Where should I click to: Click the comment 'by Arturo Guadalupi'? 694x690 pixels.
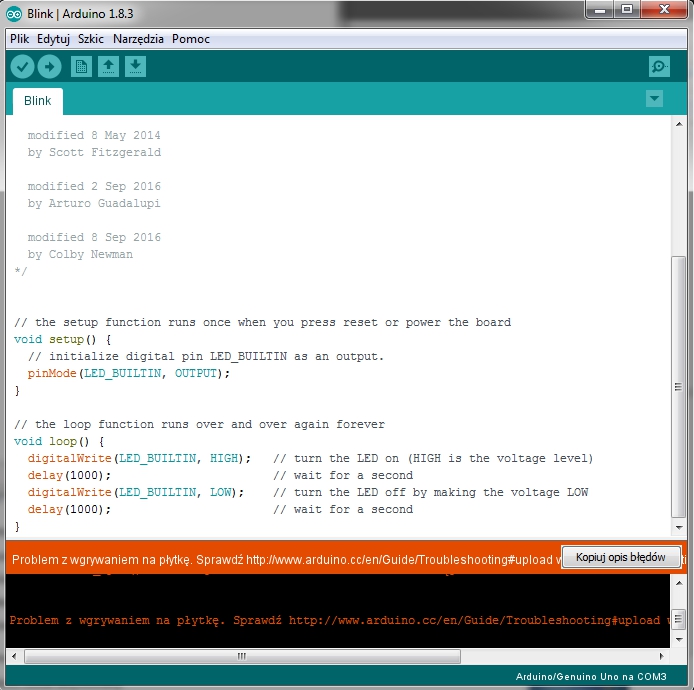[94, 203]
